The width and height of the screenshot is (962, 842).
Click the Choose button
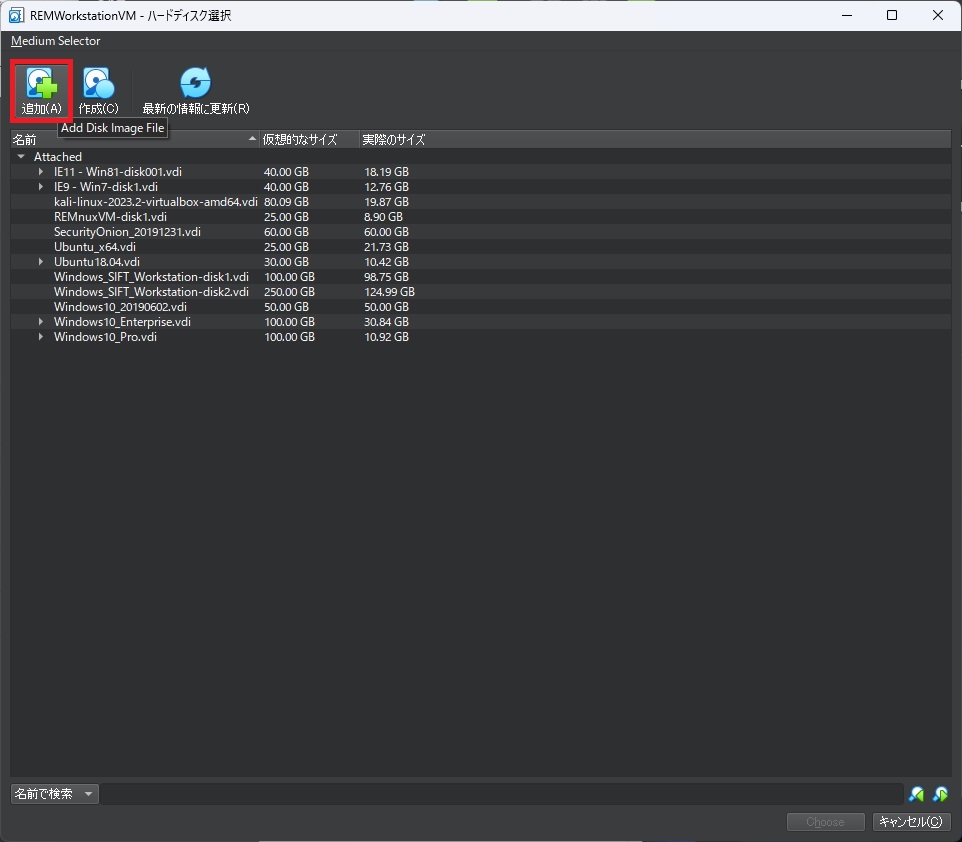click(x=825, y=822)
